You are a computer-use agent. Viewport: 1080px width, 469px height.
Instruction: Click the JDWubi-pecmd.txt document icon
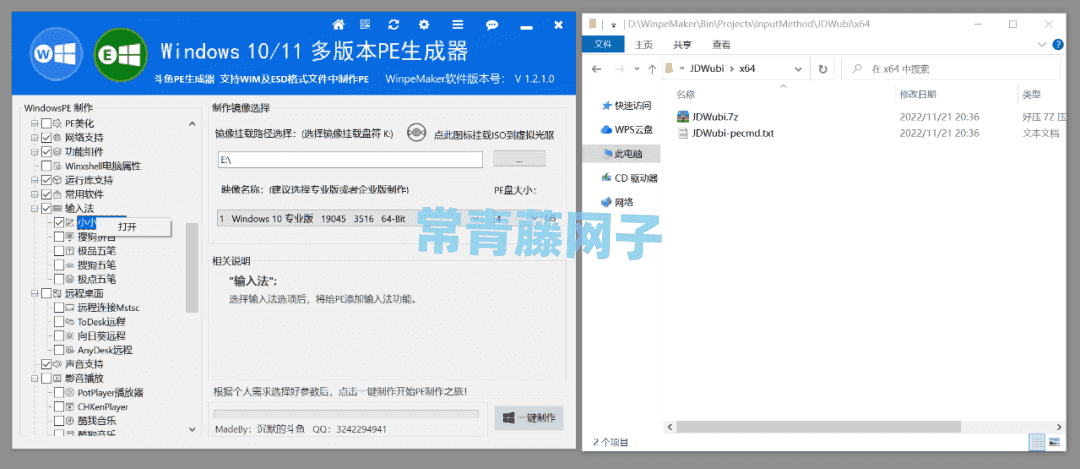[x=683, y=133]
